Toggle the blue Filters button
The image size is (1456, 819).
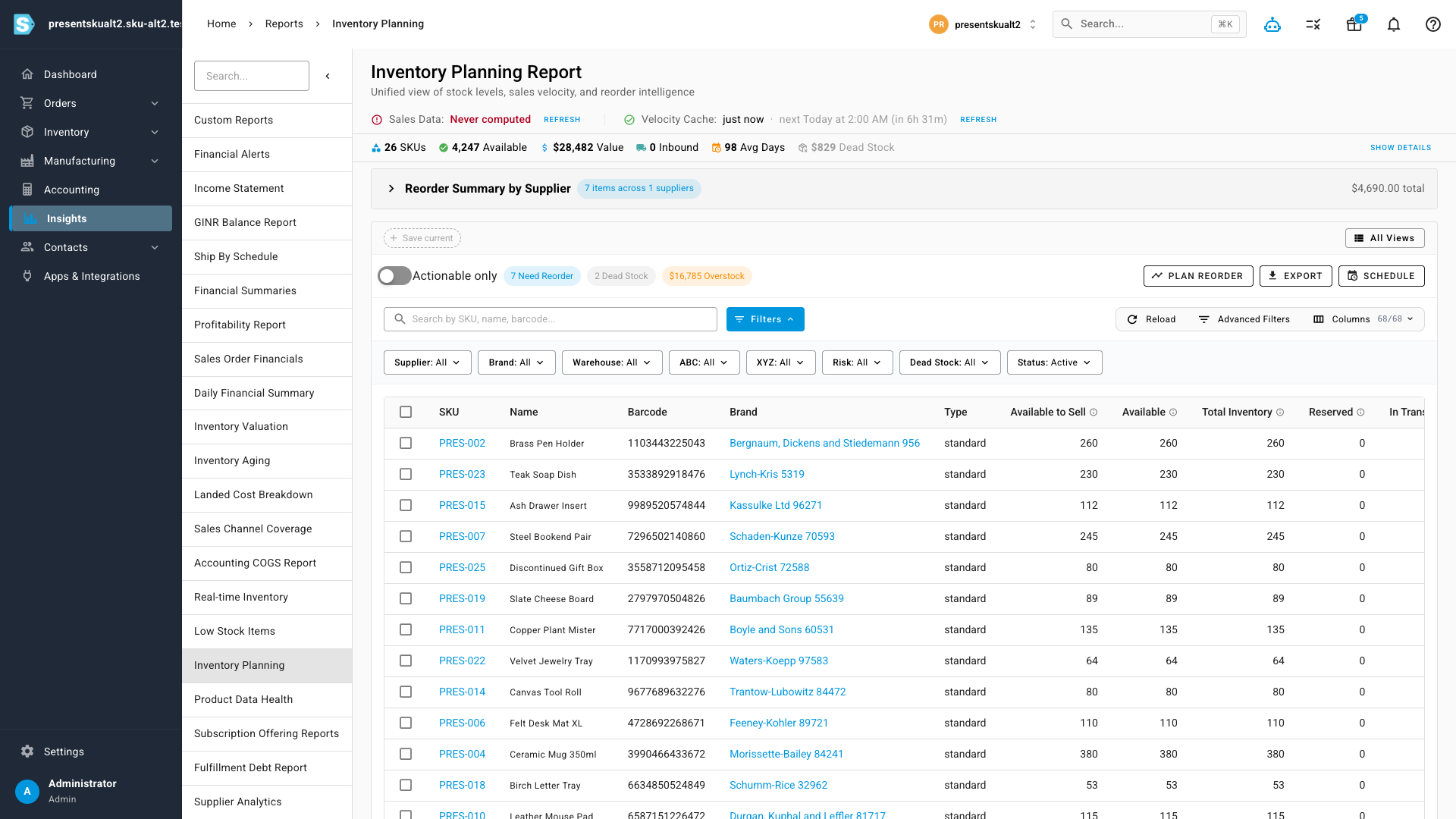tap(765, 319)
